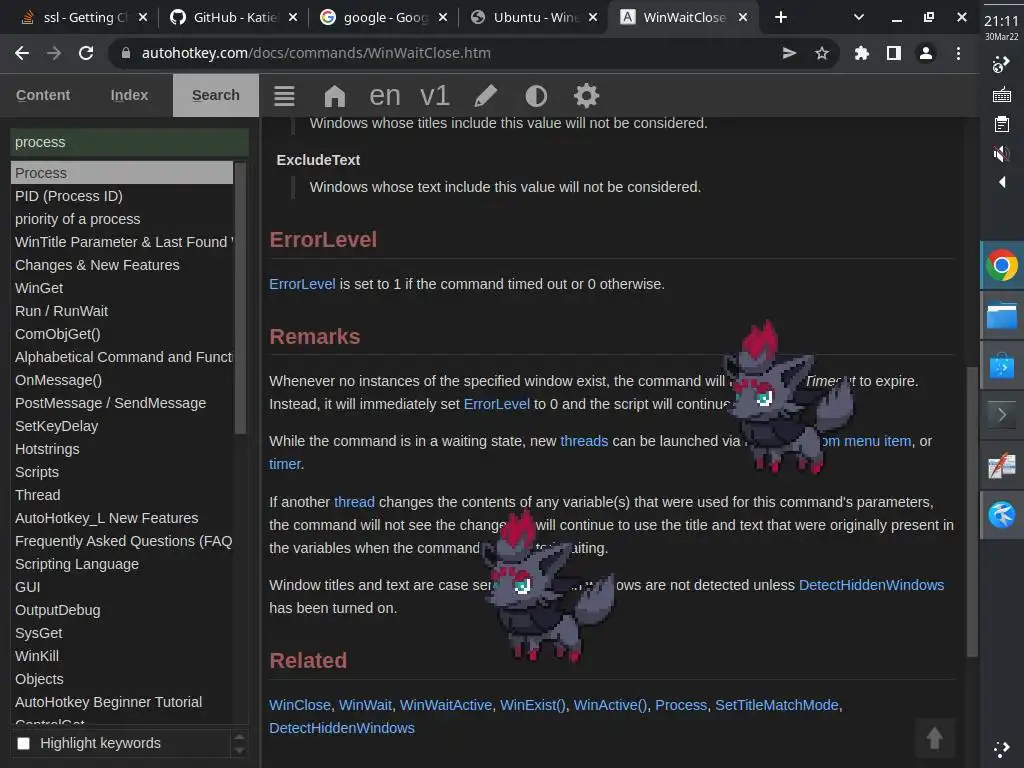The width and height of the screenshot is (1024, 768).
Task: Click the up arrow stepper beside Highlight keywords
Action: pos(240,737)
